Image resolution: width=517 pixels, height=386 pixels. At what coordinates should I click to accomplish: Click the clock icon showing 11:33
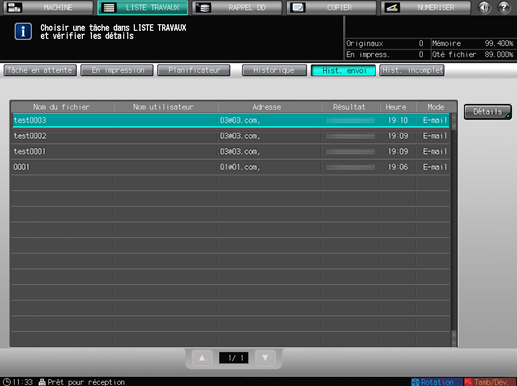point(6,382)
